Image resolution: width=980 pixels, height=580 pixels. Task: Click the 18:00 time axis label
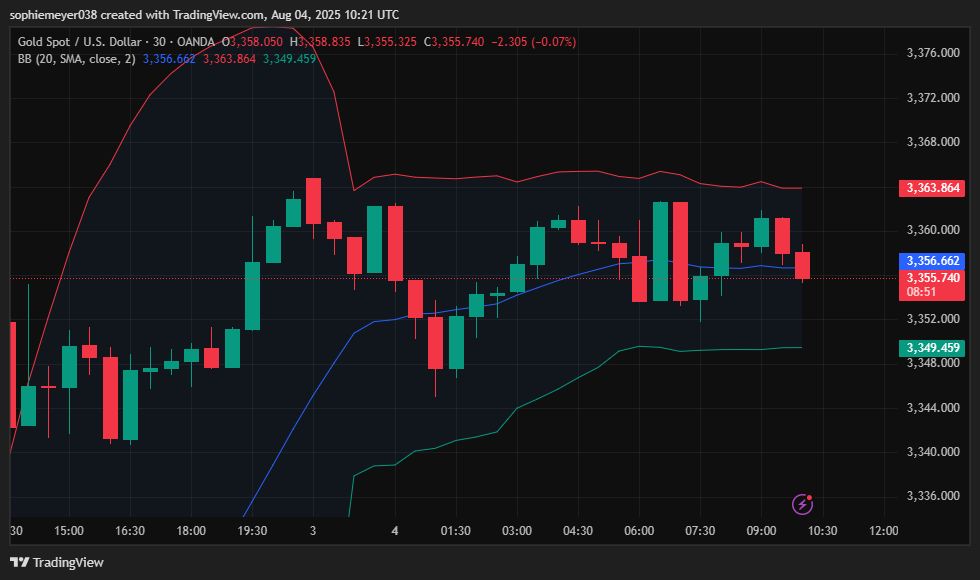click(x=191, y=531)
